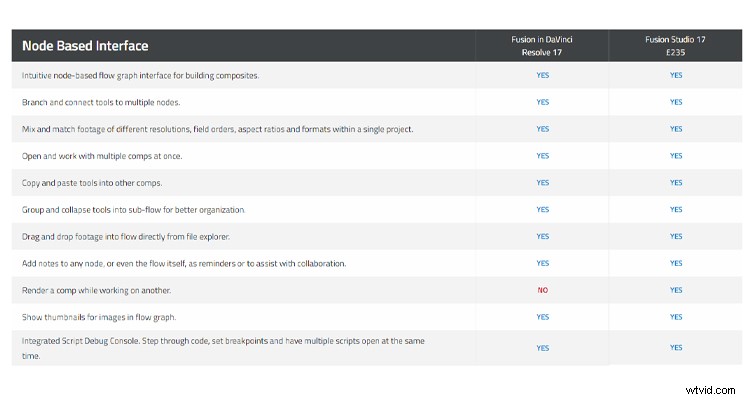Click the Fusion Studio YES for Mix and match footage
This screenshot has width=755, height=400.
coord(676,129)
